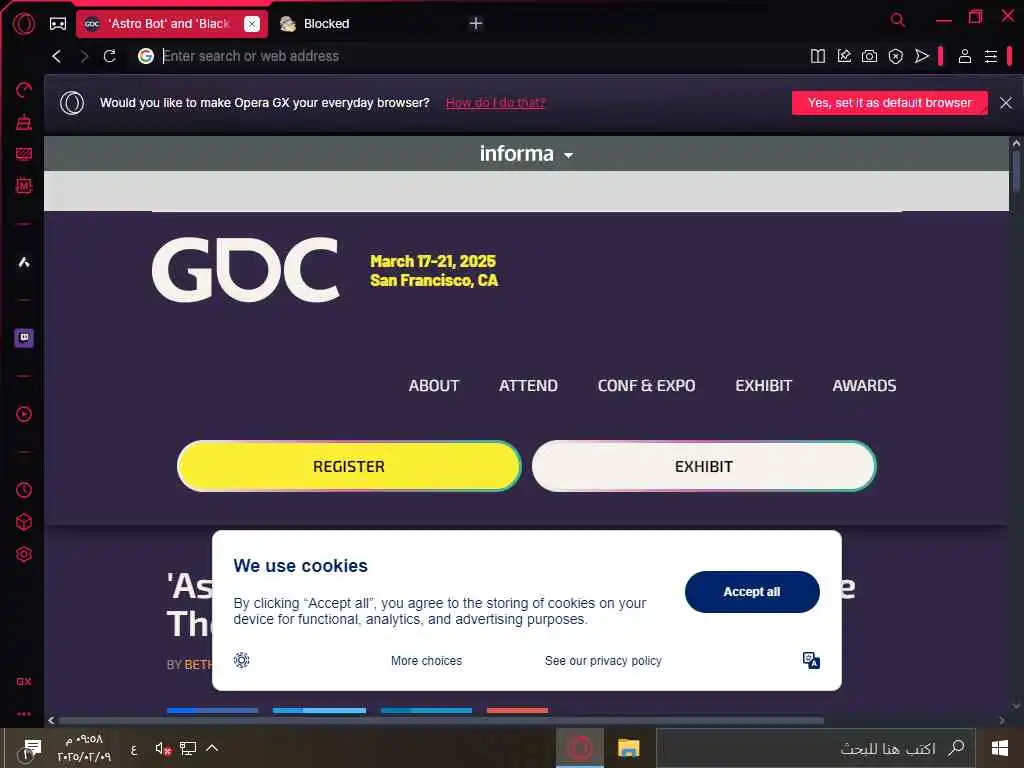Open the ATTEND menu
The height and width of the screenshot is (768, 1024).
click(x=528, y=385)
